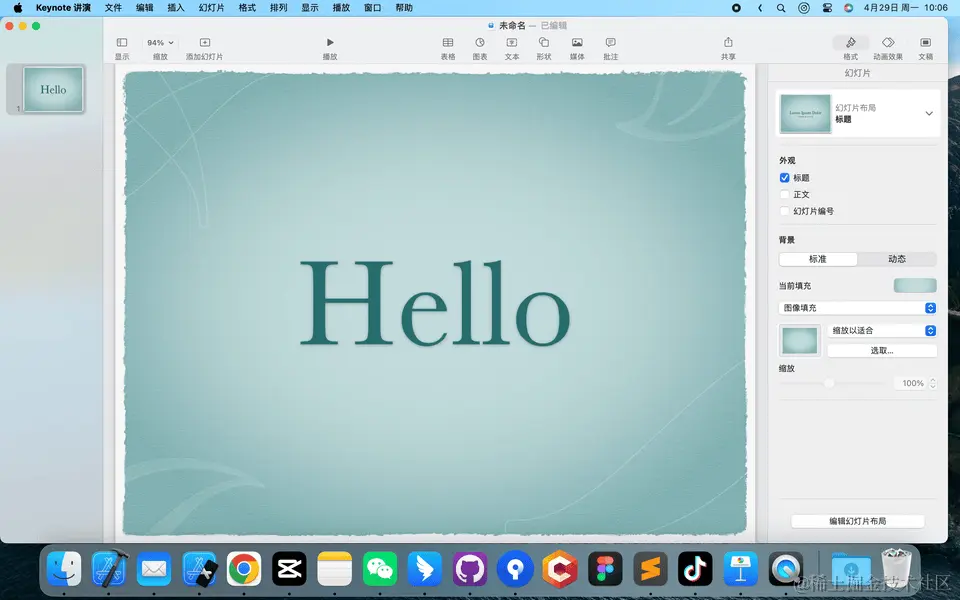Click Spotlight search icon in menu bar

click(x=781, y=8)
